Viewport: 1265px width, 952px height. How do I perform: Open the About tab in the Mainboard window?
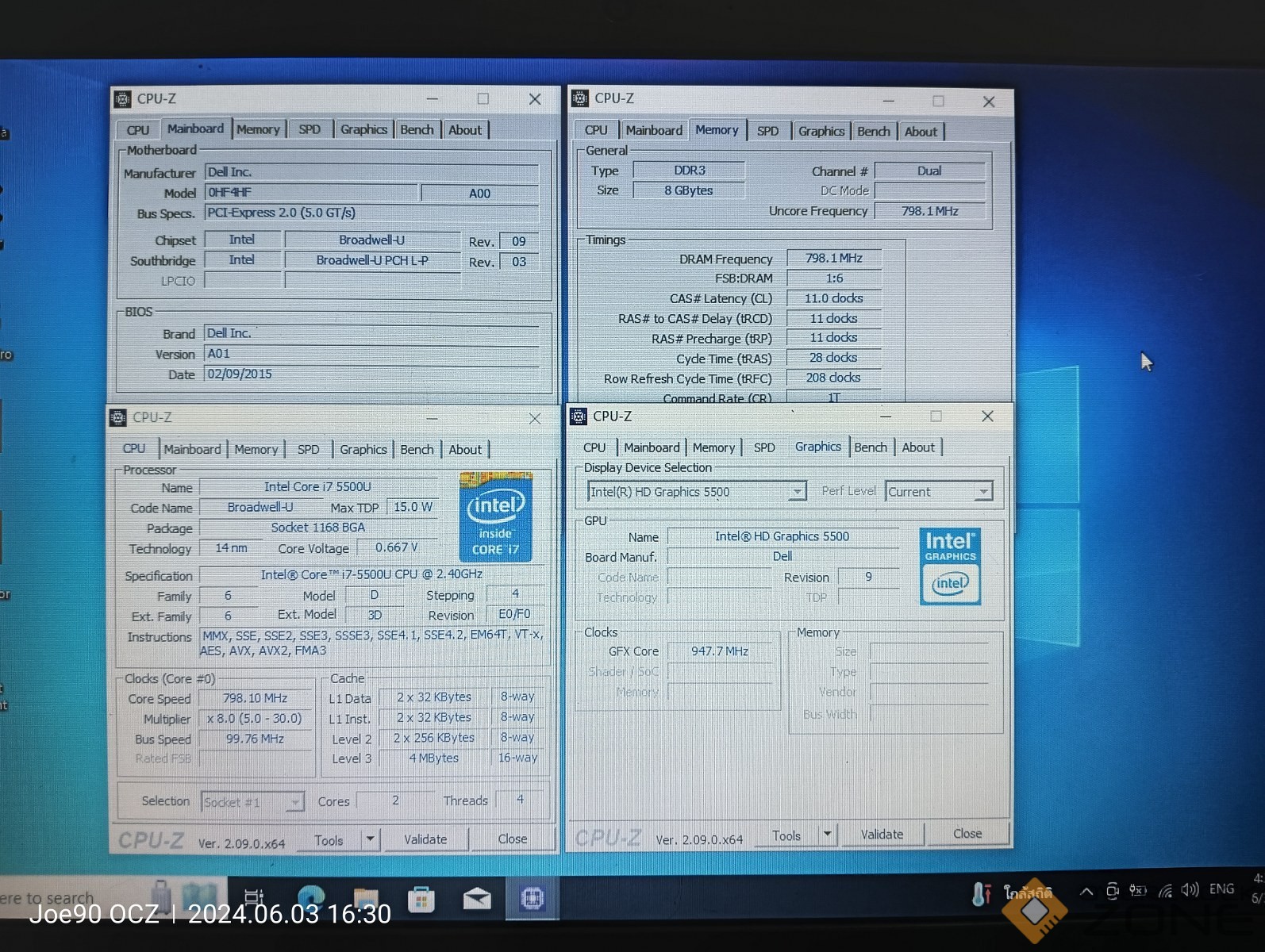(x=465, y=130)
